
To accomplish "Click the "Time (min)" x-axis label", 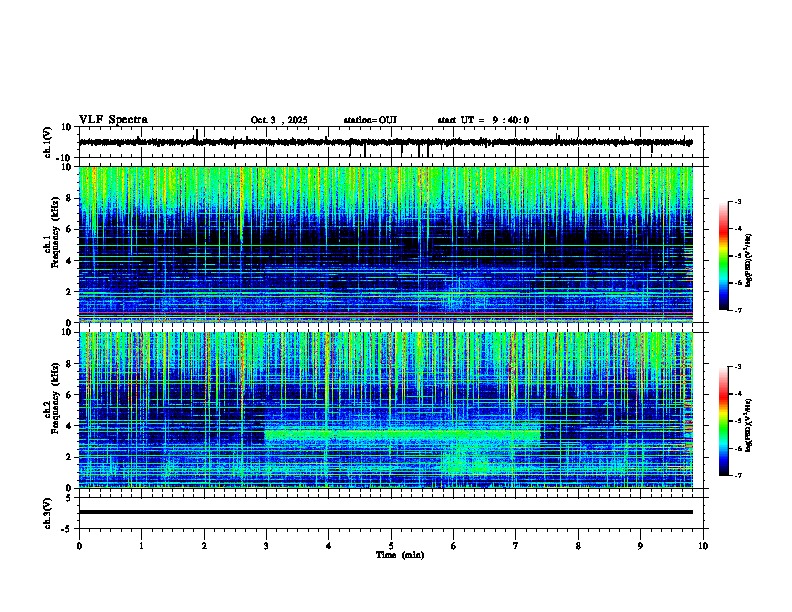I will coord(400,555).
